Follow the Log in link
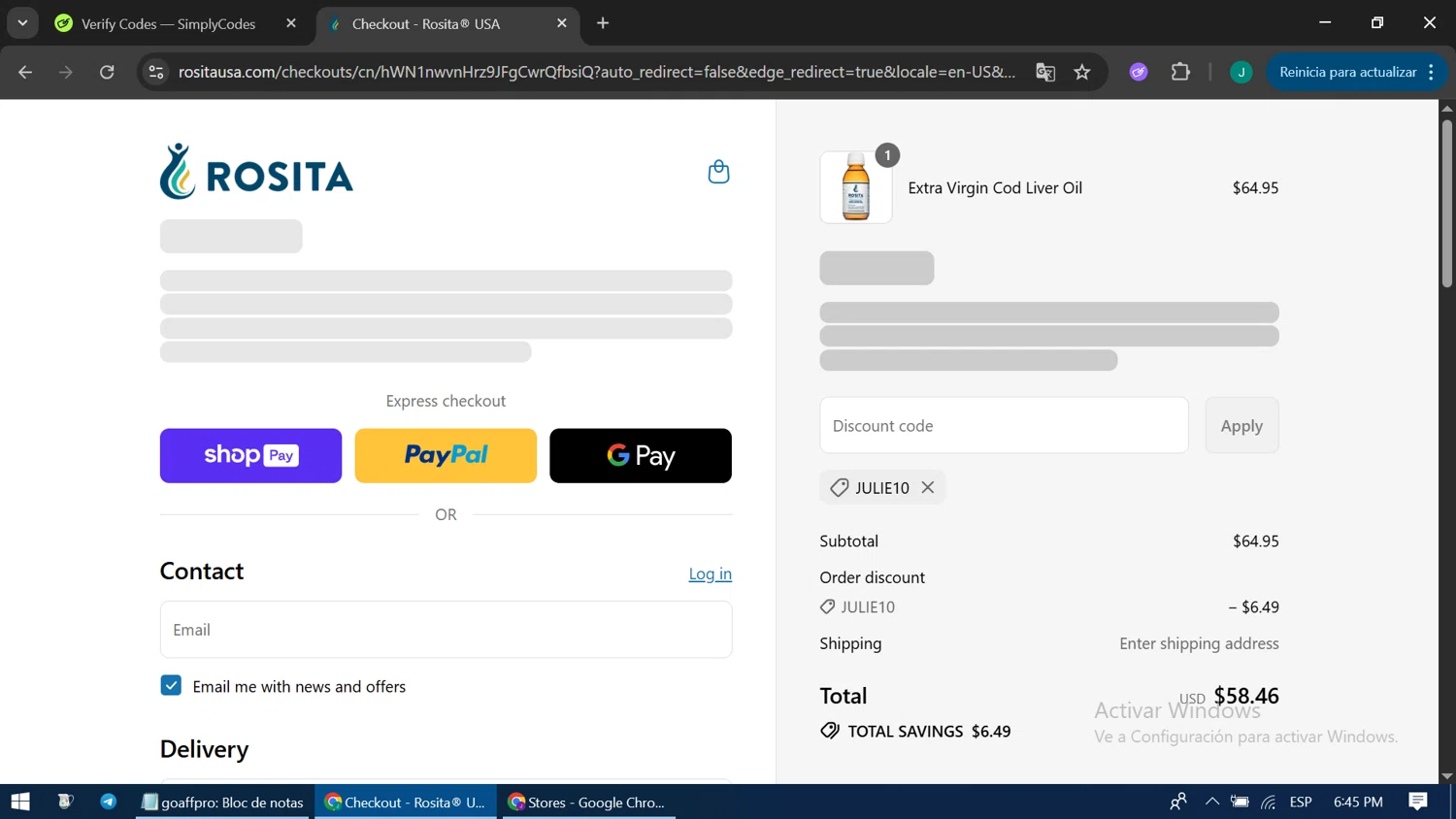 point(711,573)
